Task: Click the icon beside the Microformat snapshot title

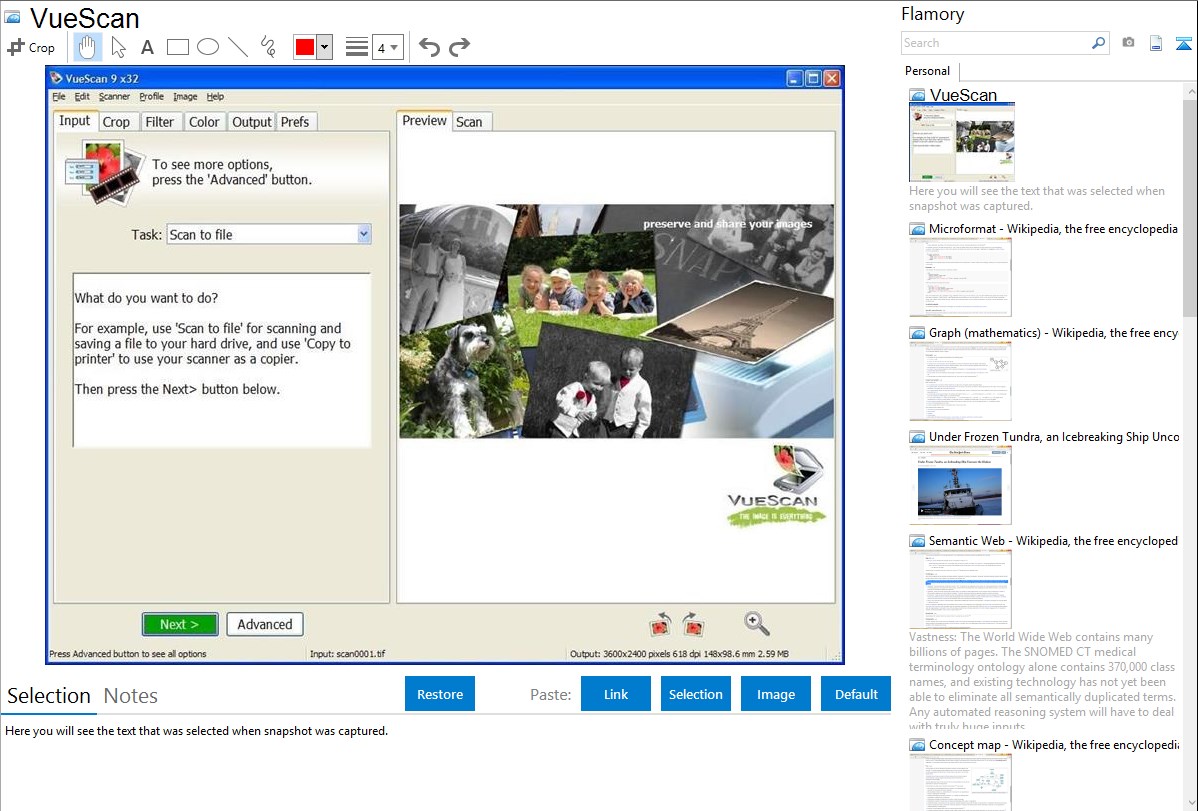Action: 917,229
